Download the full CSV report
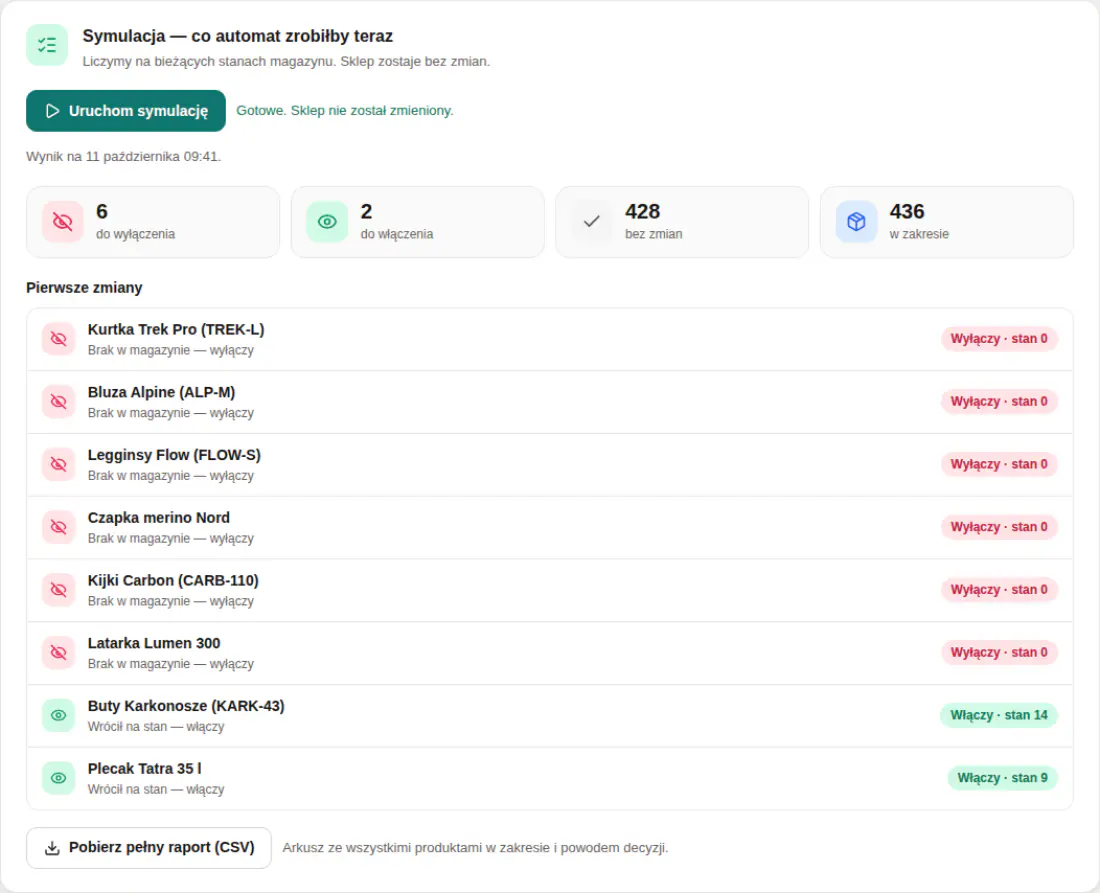Image resolution: width=1100 pixels, height=893 pixels. 149,847
